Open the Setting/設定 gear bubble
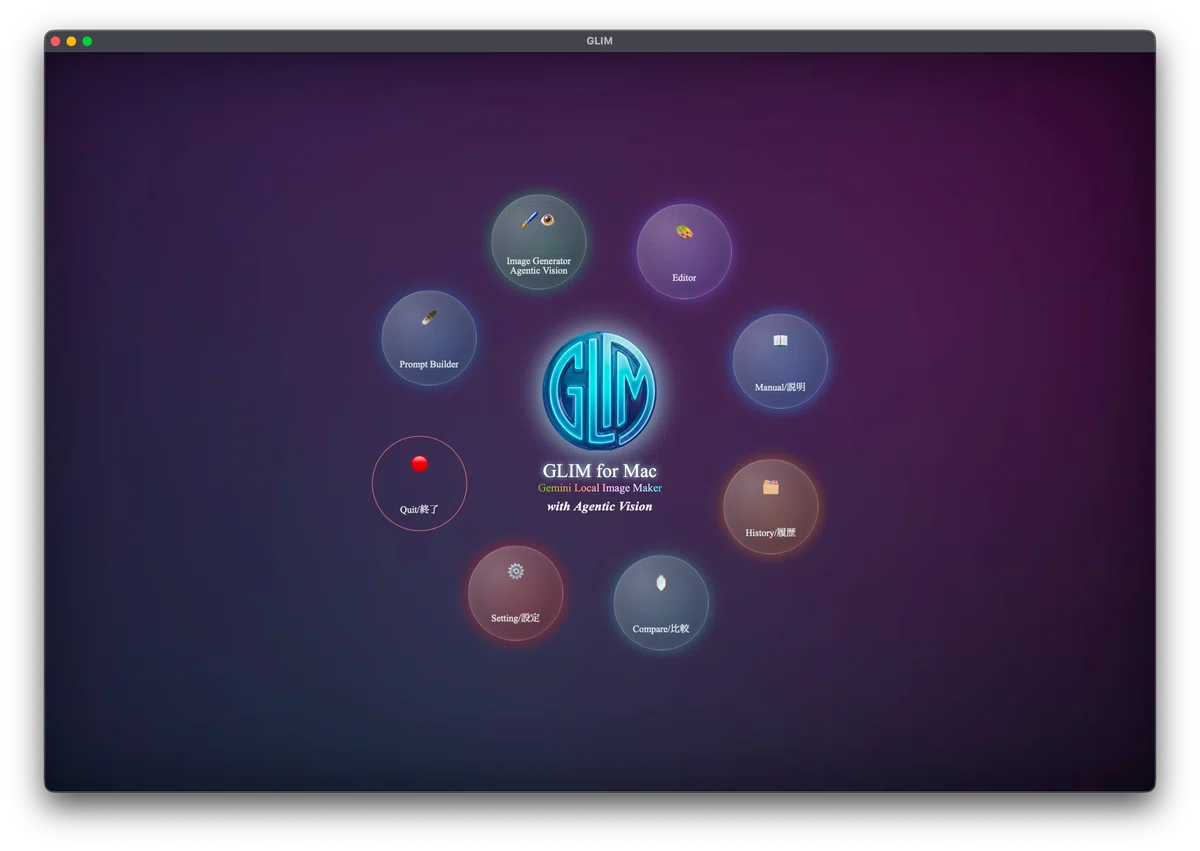1200x851 pixels. tap(516, 593)
